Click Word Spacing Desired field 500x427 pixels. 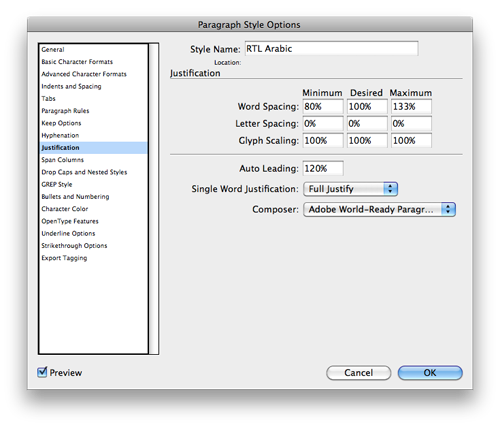367,107
